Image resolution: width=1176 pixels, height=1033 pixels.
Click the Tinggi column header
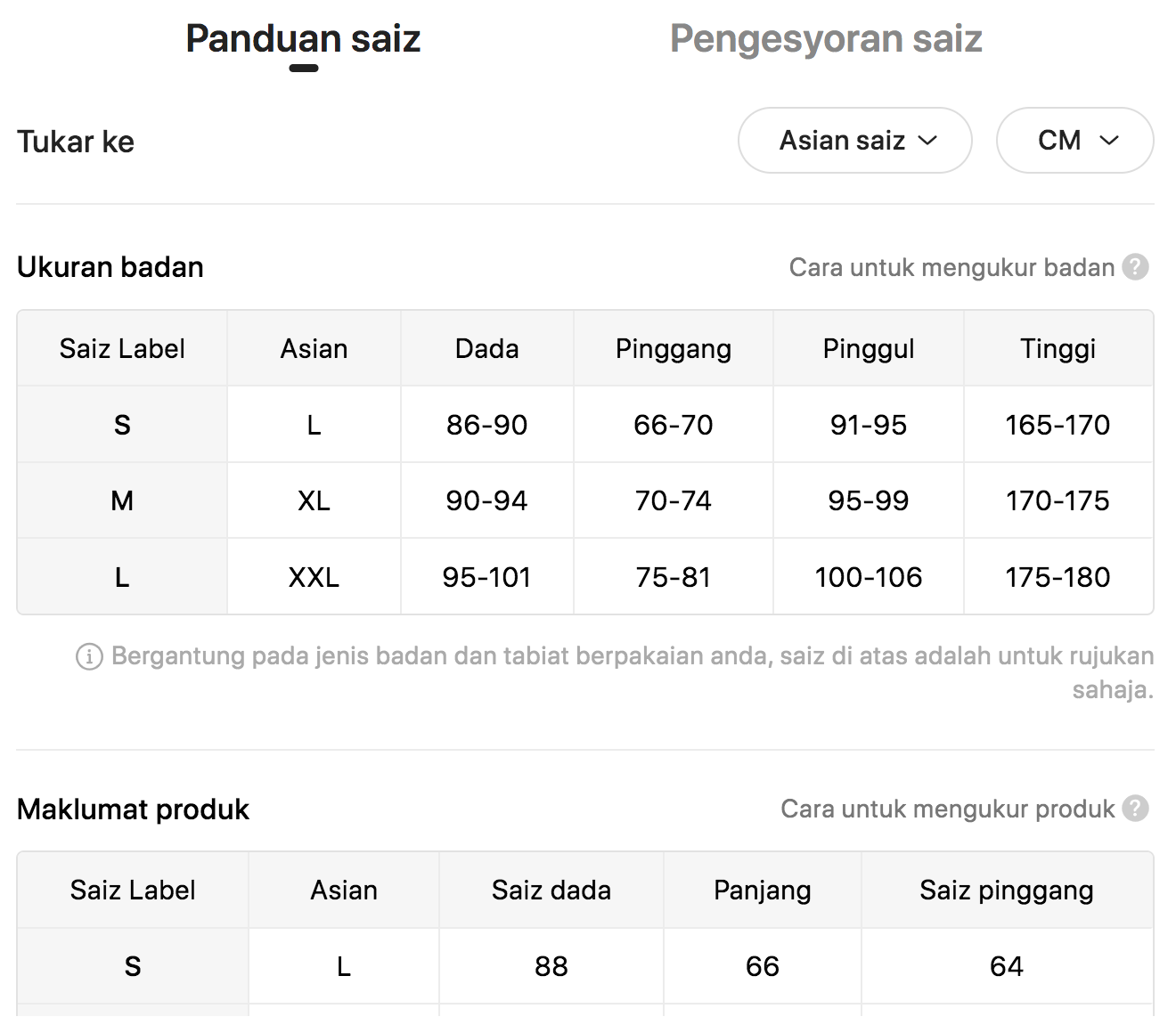(1058, 348)
